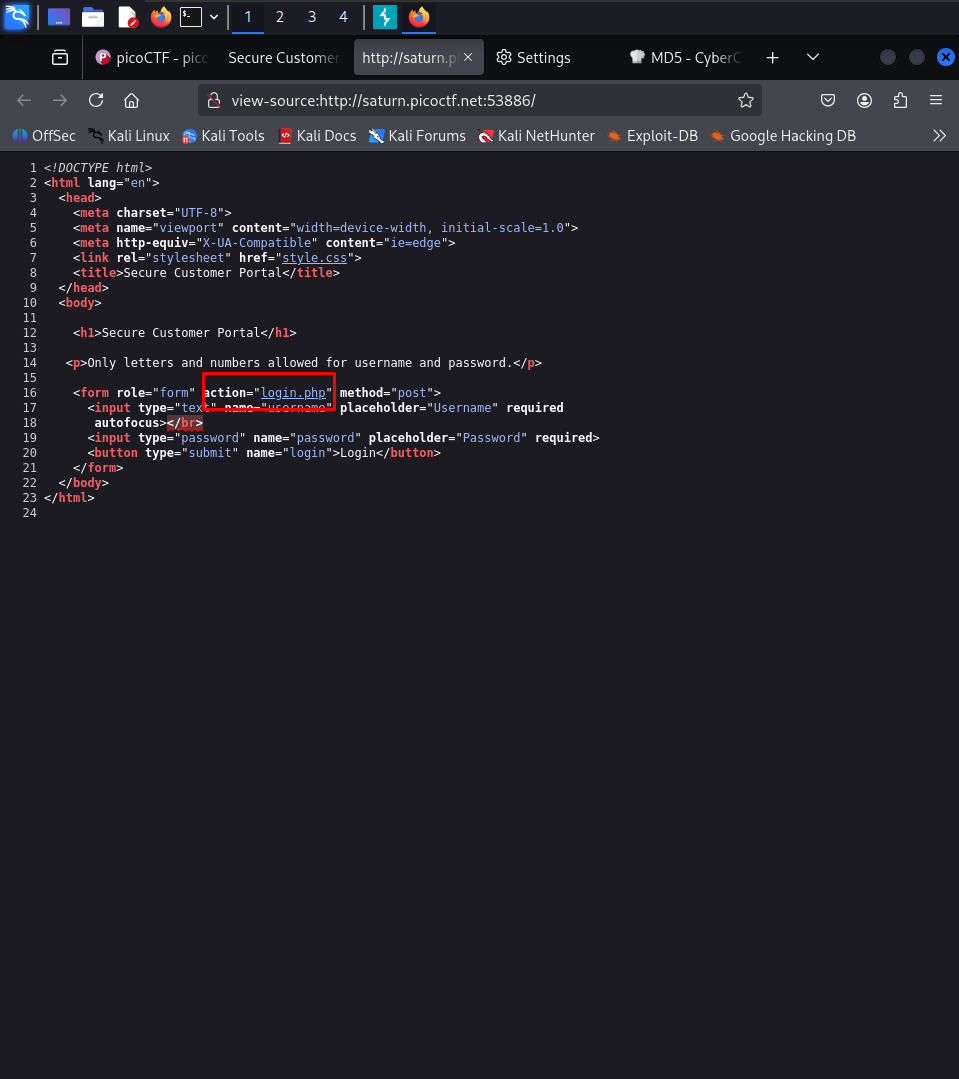Open a new tab with the plus button
The width and height of the screenshot is (959, 1079).
click(772, 58)
